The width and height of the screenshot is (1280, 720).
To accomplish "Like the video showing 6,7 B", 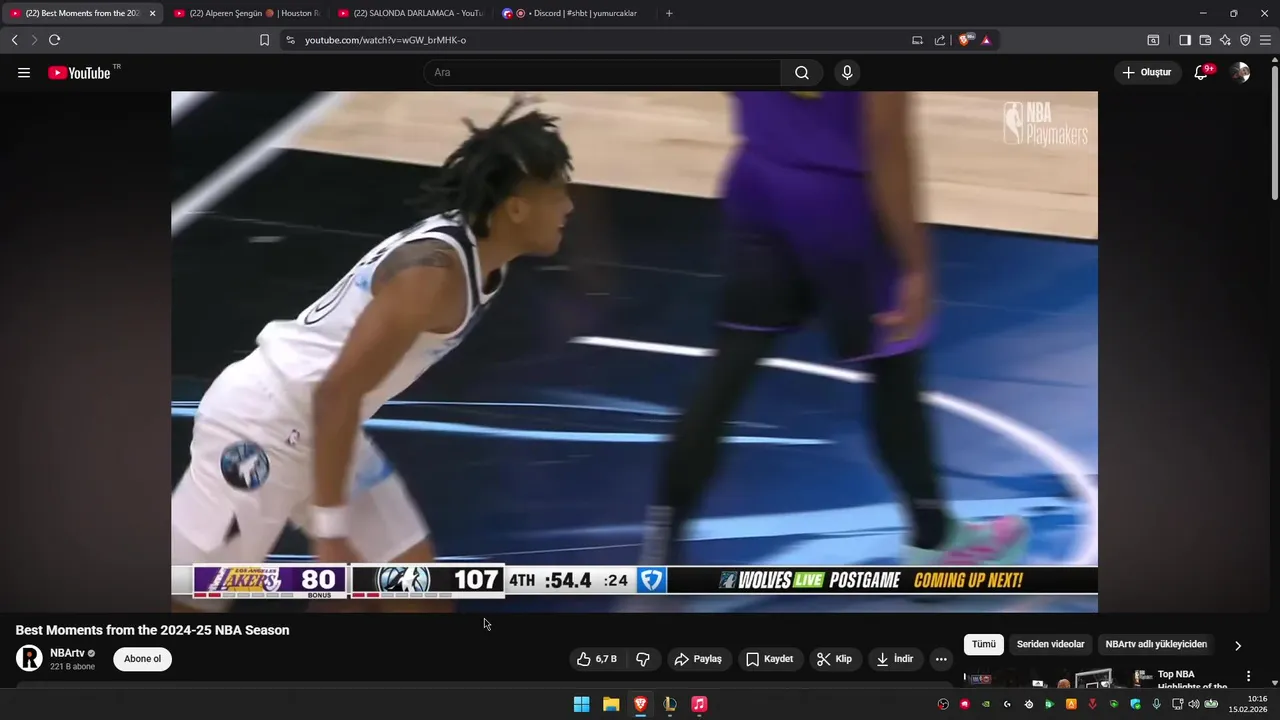I will click(596, 659).
